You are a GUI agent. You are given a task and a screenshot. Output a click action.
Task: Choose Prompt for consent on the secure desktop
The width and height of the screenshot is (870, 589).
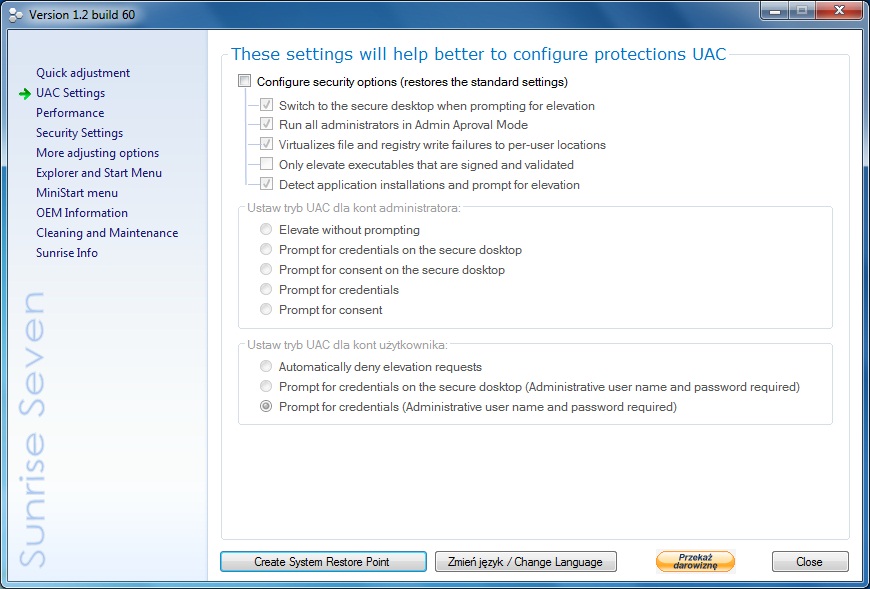[x=267, y=270]
